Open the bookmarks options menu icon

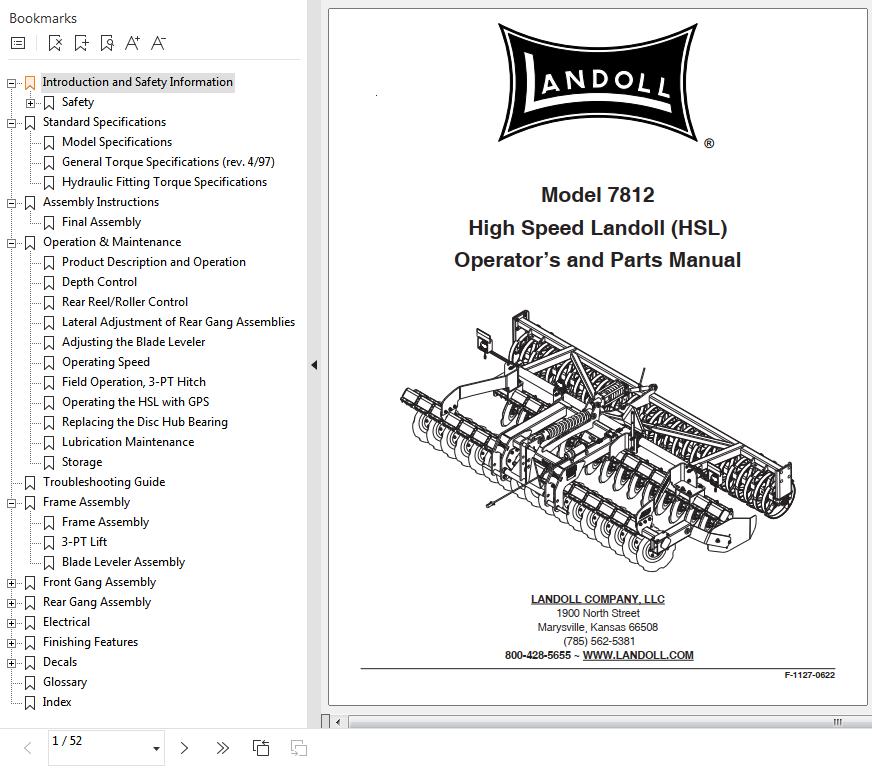point(18,43)
